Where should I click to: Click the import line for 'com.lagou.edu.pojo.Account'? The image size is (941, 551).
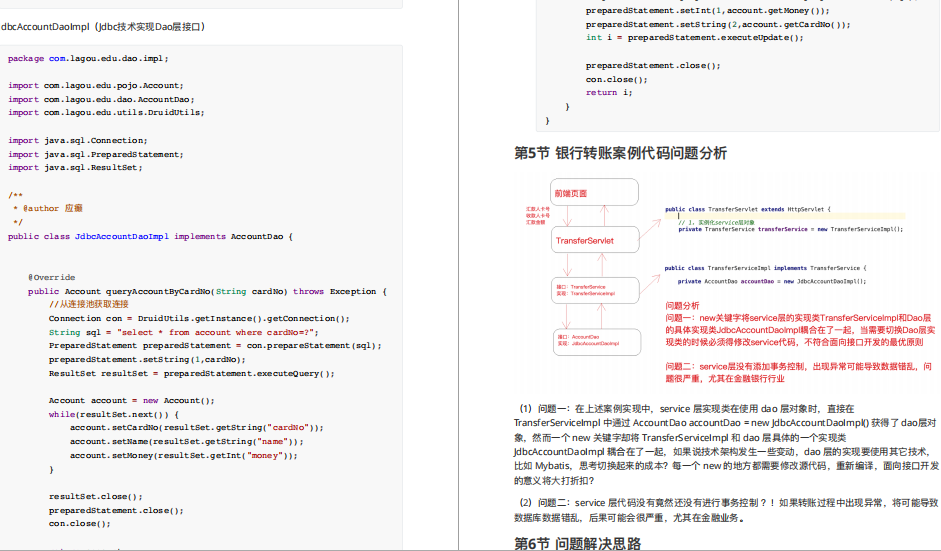click(x=96, y=85)
